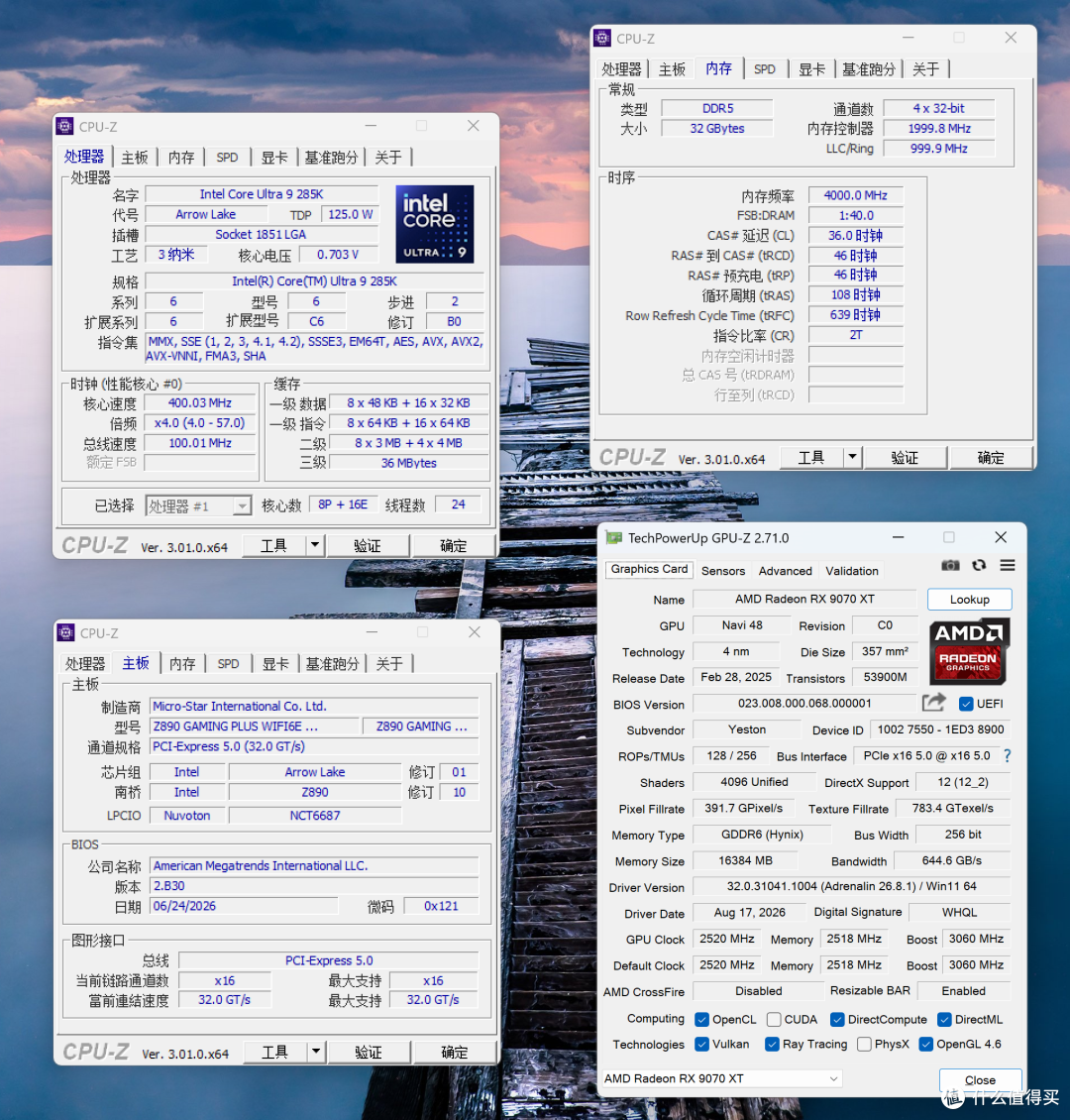Click 确定 button in CPU-Z mainboard window
The width and height of the screenshot is (1070, 1120).
tap(455, 1053)
